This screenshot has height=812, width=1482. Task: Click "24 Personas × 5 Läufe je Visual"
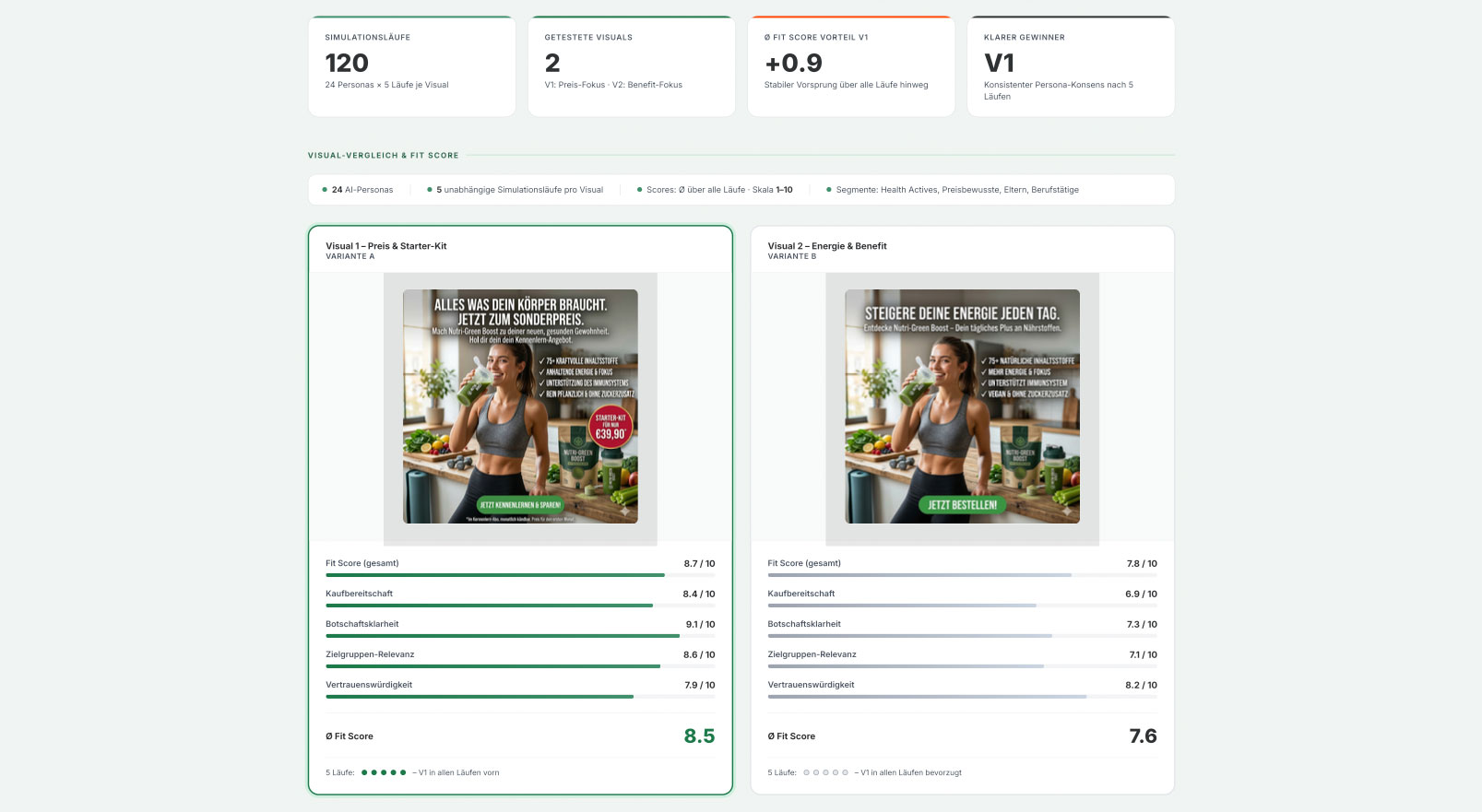(x=386, y=85)
